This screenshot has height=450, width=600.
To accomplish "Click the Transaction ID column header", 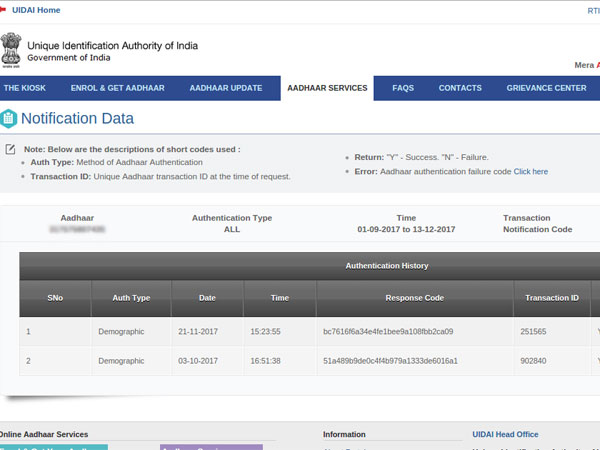I will tap(554, 298).
